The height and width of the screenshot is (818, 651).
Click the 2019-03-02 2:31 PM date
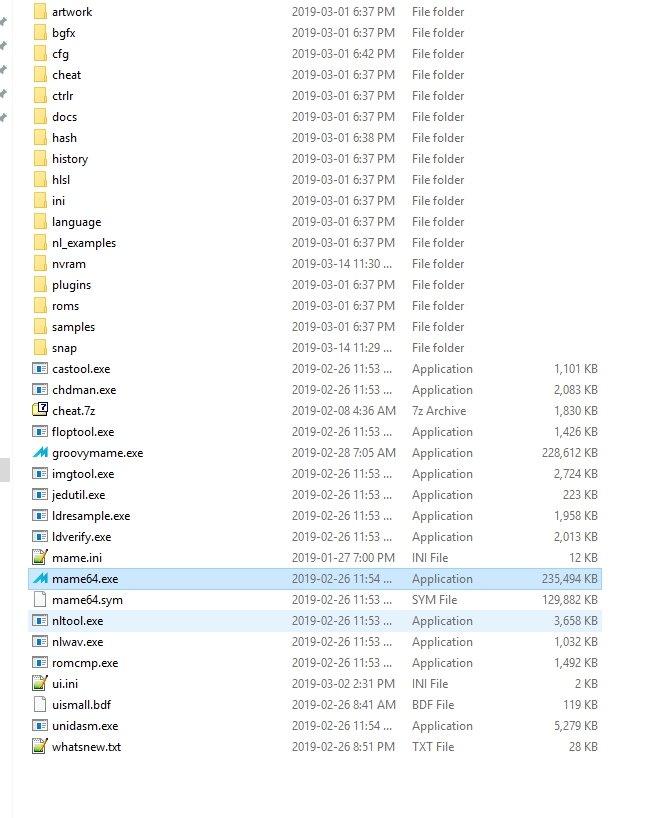(343, 683)
